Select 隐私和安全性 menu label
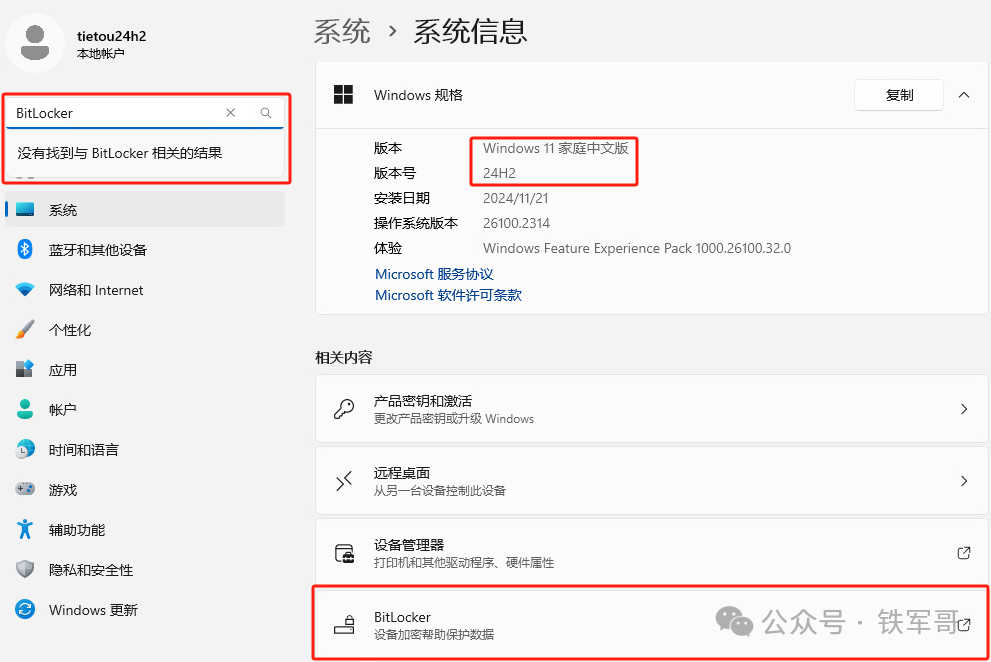 click(91, 570)
